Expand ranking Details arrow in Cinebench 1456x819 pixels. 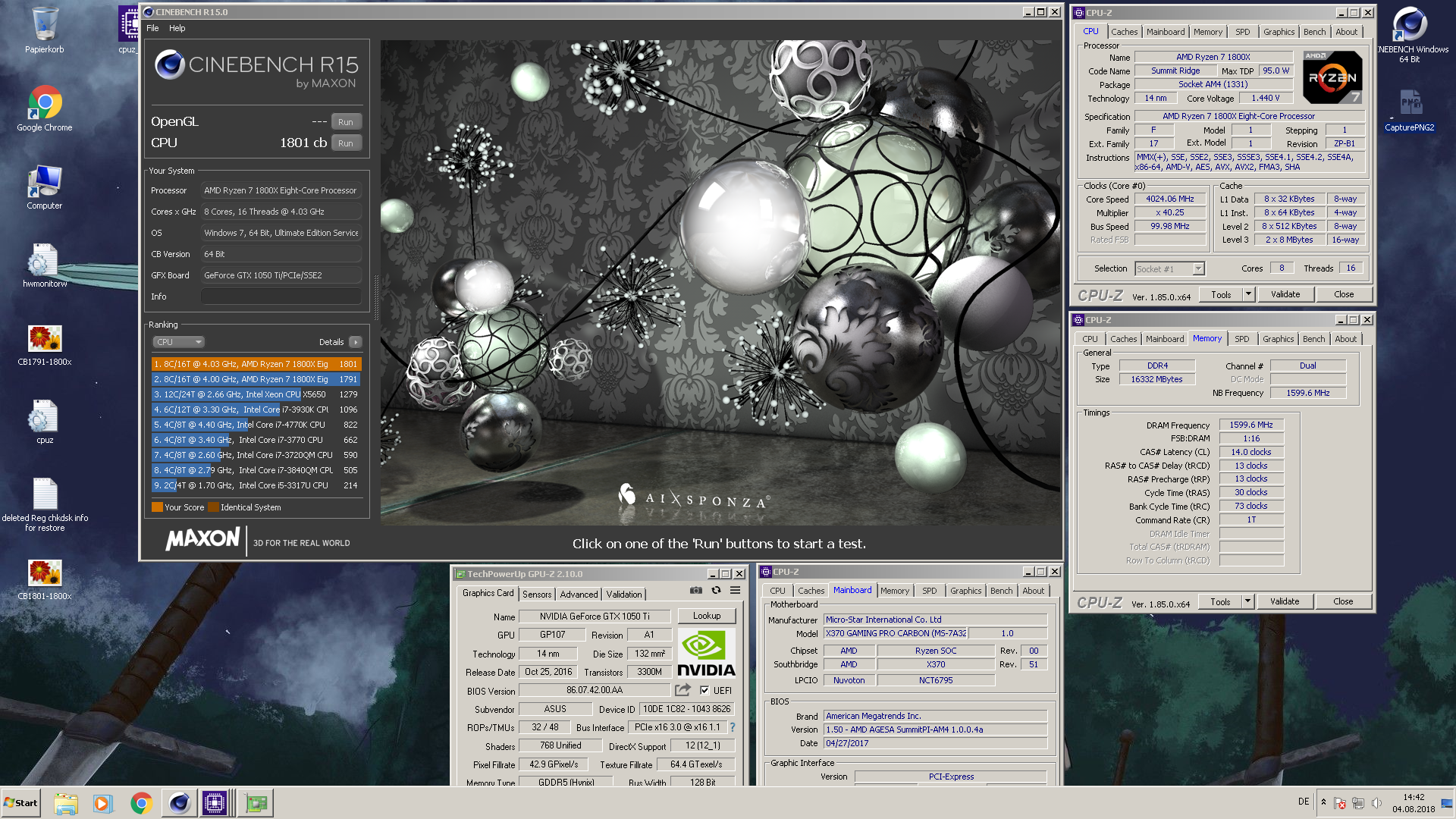coord(355,342)
